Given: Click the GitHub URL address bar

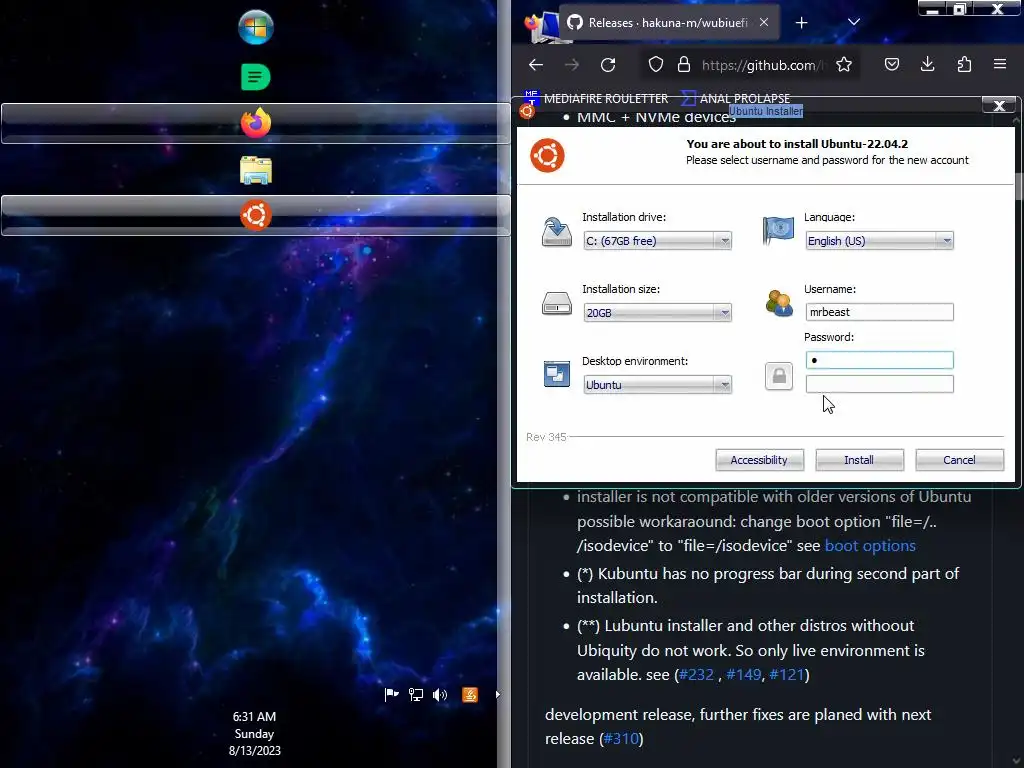Looking at the screenshot, I should pyautogui.click(x=761, y=65).
